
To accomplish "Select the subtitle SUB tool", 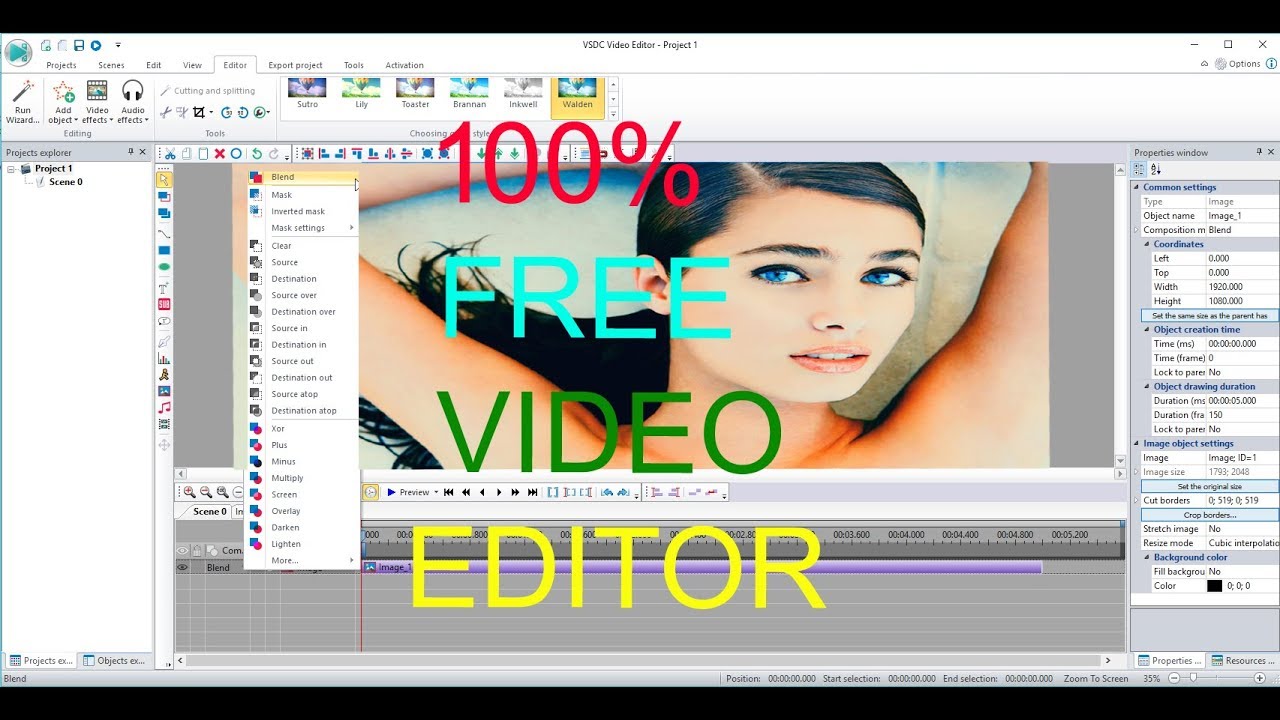I will (164, 304).
